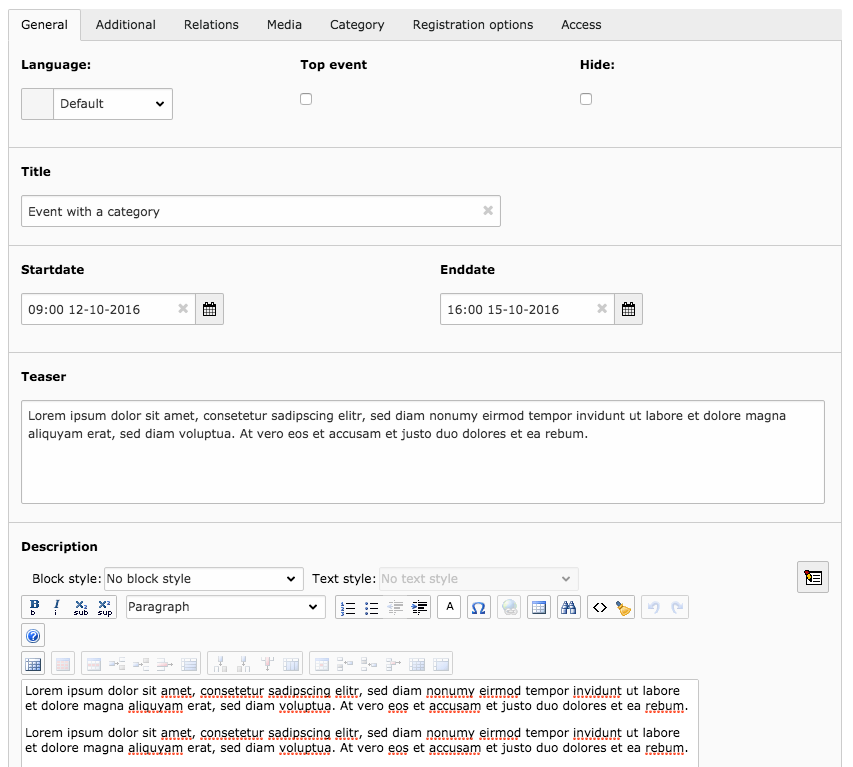Check the Hide checkbox
853x767 pixels.
coord(586,99)
